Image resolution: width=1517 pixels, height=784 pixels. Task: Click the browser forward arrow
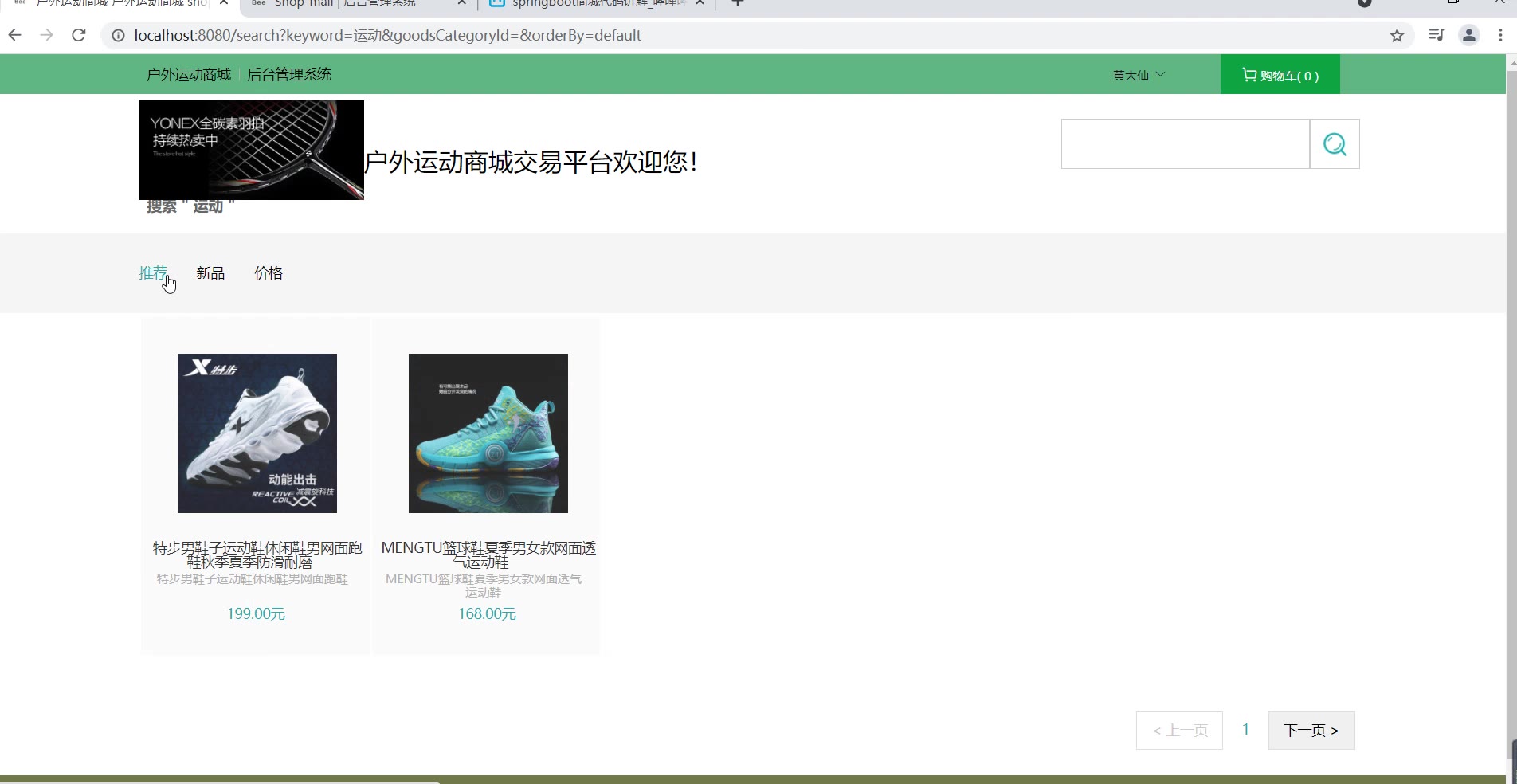tap(46, 35)
